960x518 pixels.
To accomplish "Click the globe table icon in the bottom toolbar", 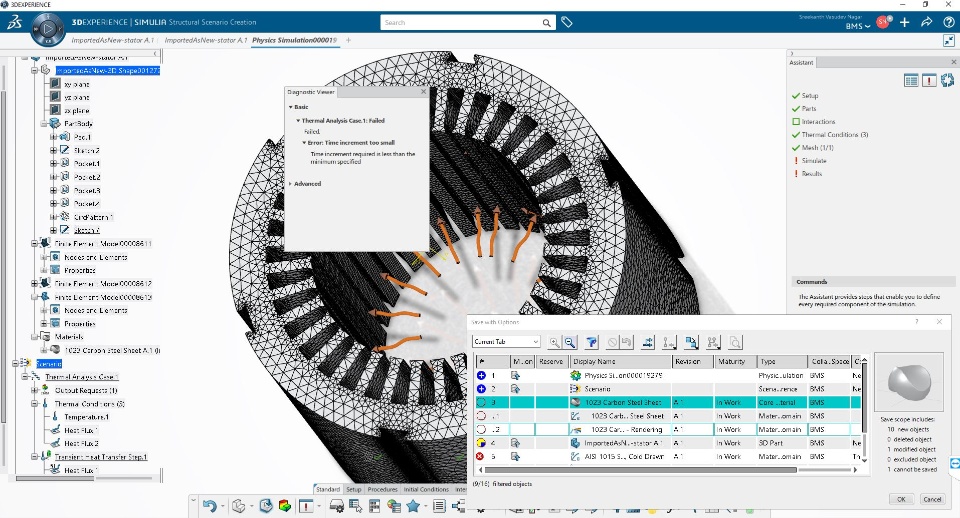I will [394, 506].
